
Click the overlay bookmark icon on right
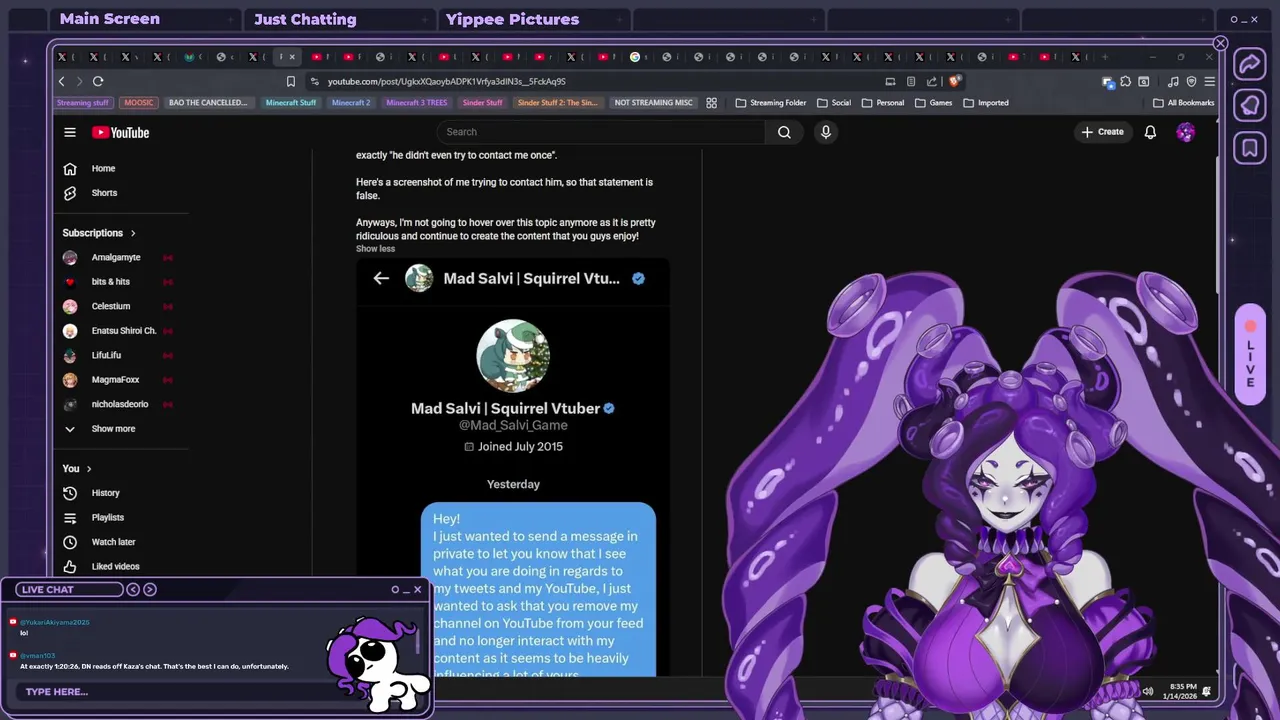pos(1250,149)
